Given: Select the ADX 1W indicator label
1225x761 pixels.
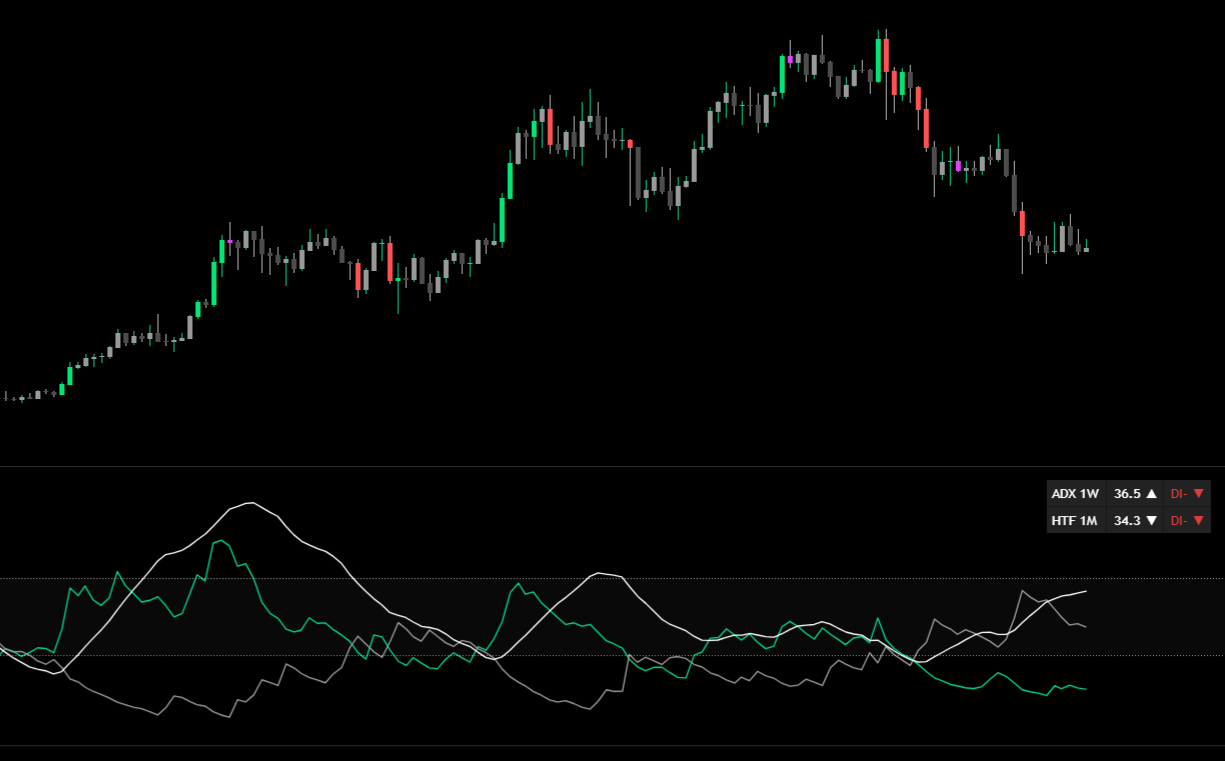Looking at the screenshot, I should pyautogui.click(x=1075, y=493).
